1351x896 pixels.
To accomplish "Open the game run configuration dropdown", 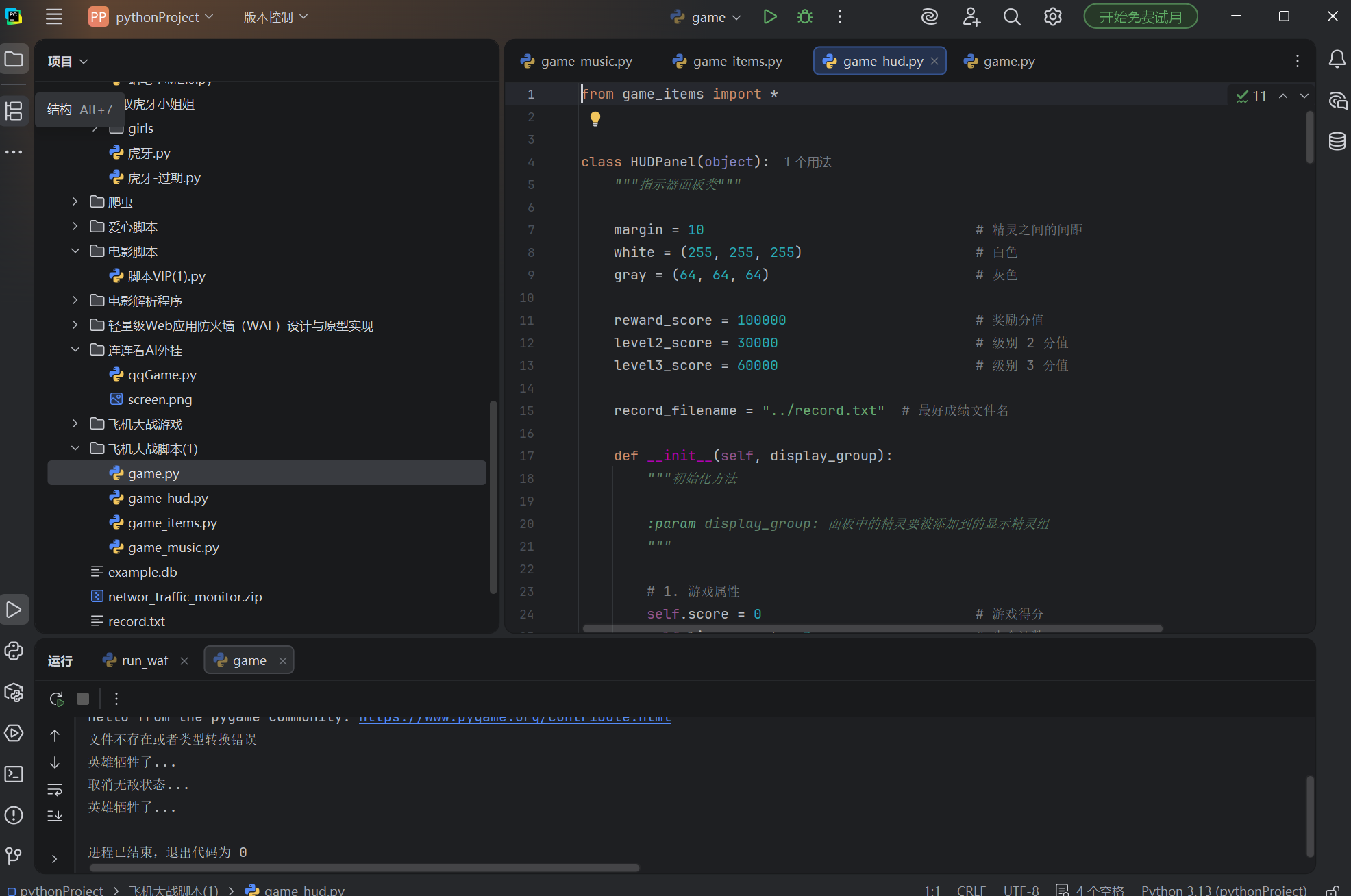I will click(706, 16).
